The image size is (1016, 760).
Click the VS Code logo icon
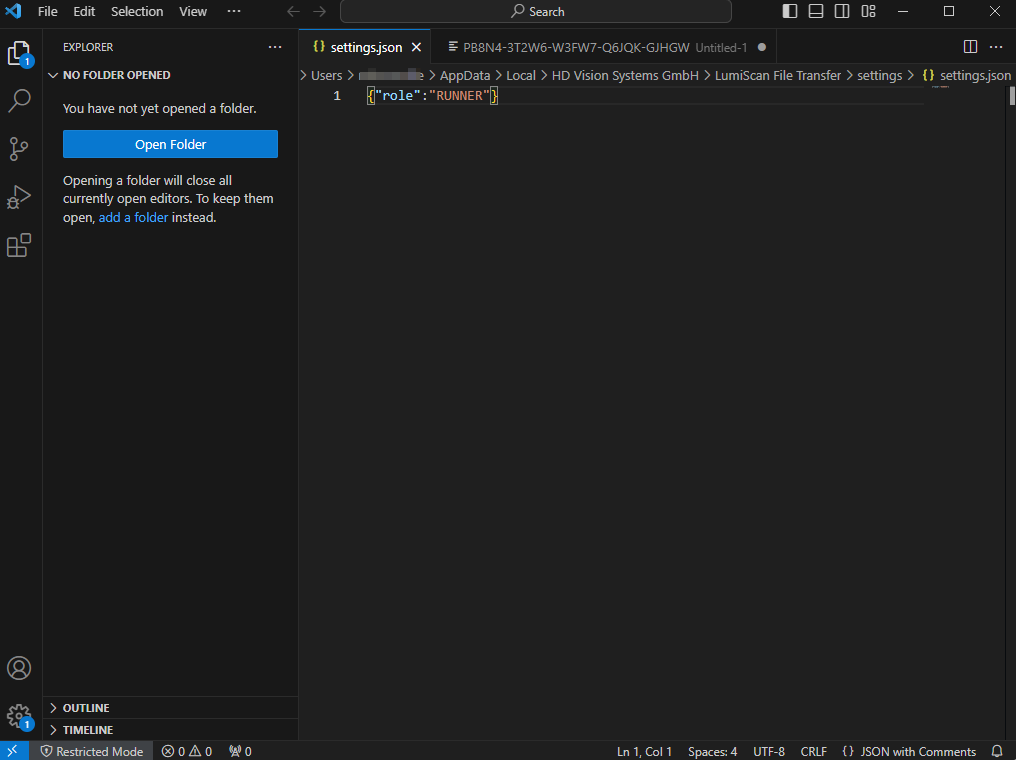[13, 11]
